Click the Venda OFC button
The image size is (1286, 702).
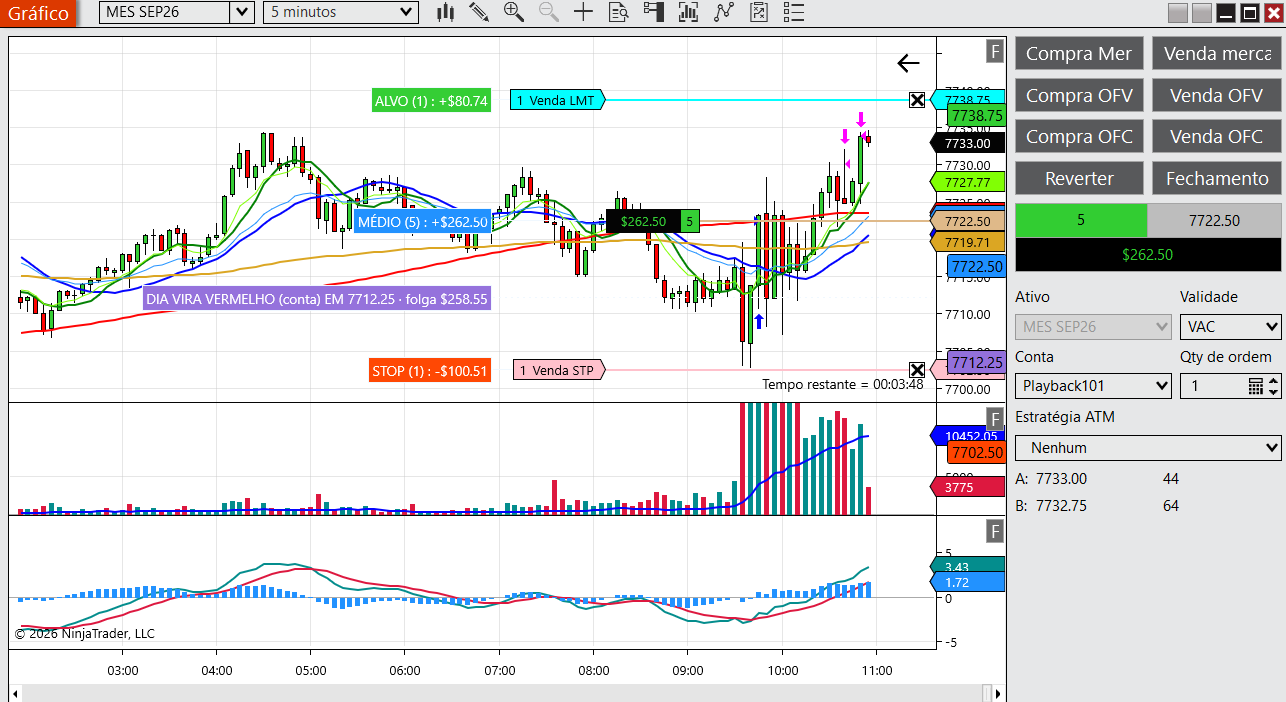(x=1217, y=137)
